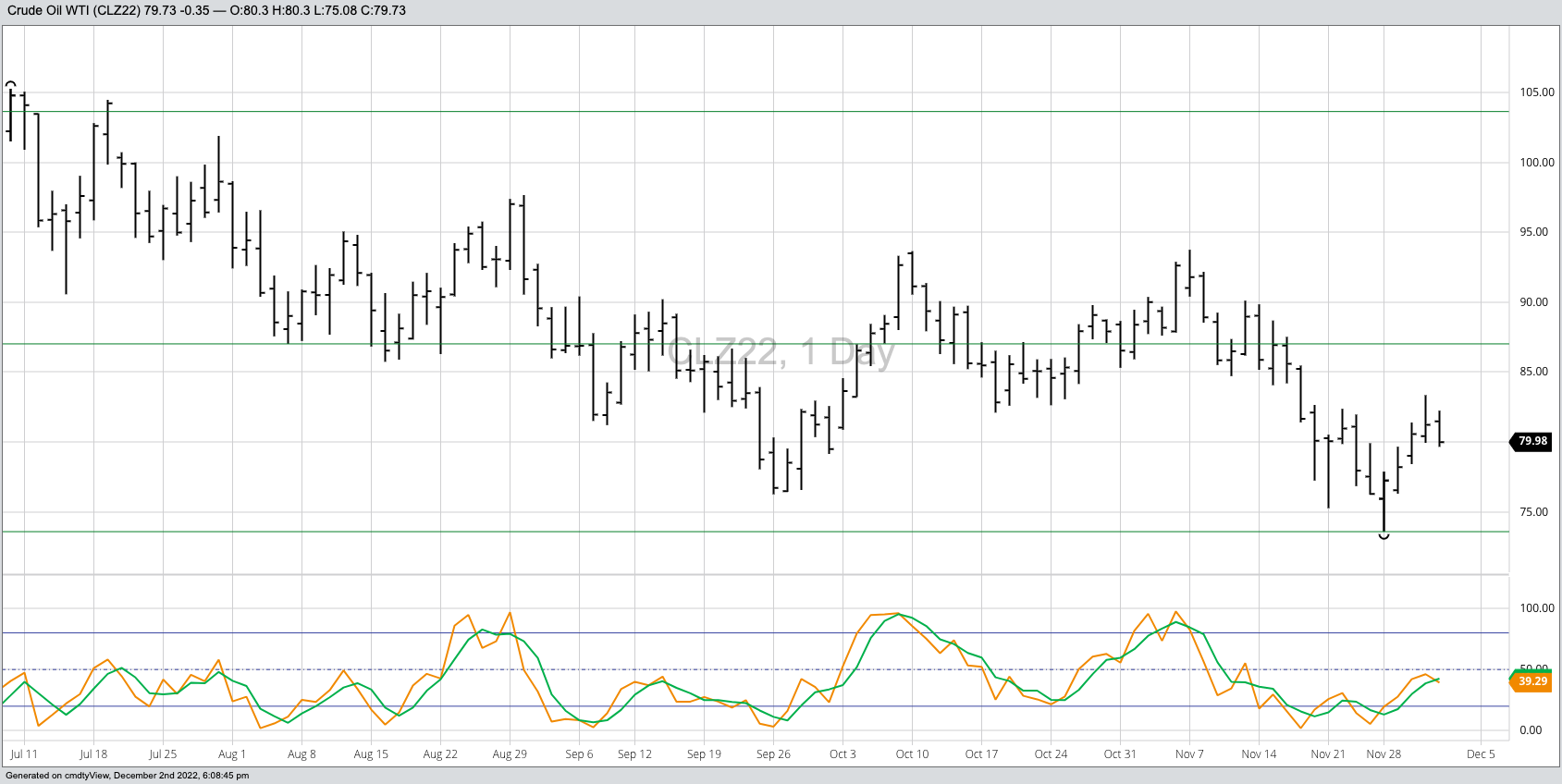Click the Aug 1 date label
Image resolution: width=1562 pixels, height=784 pixels.
(232, 754)
